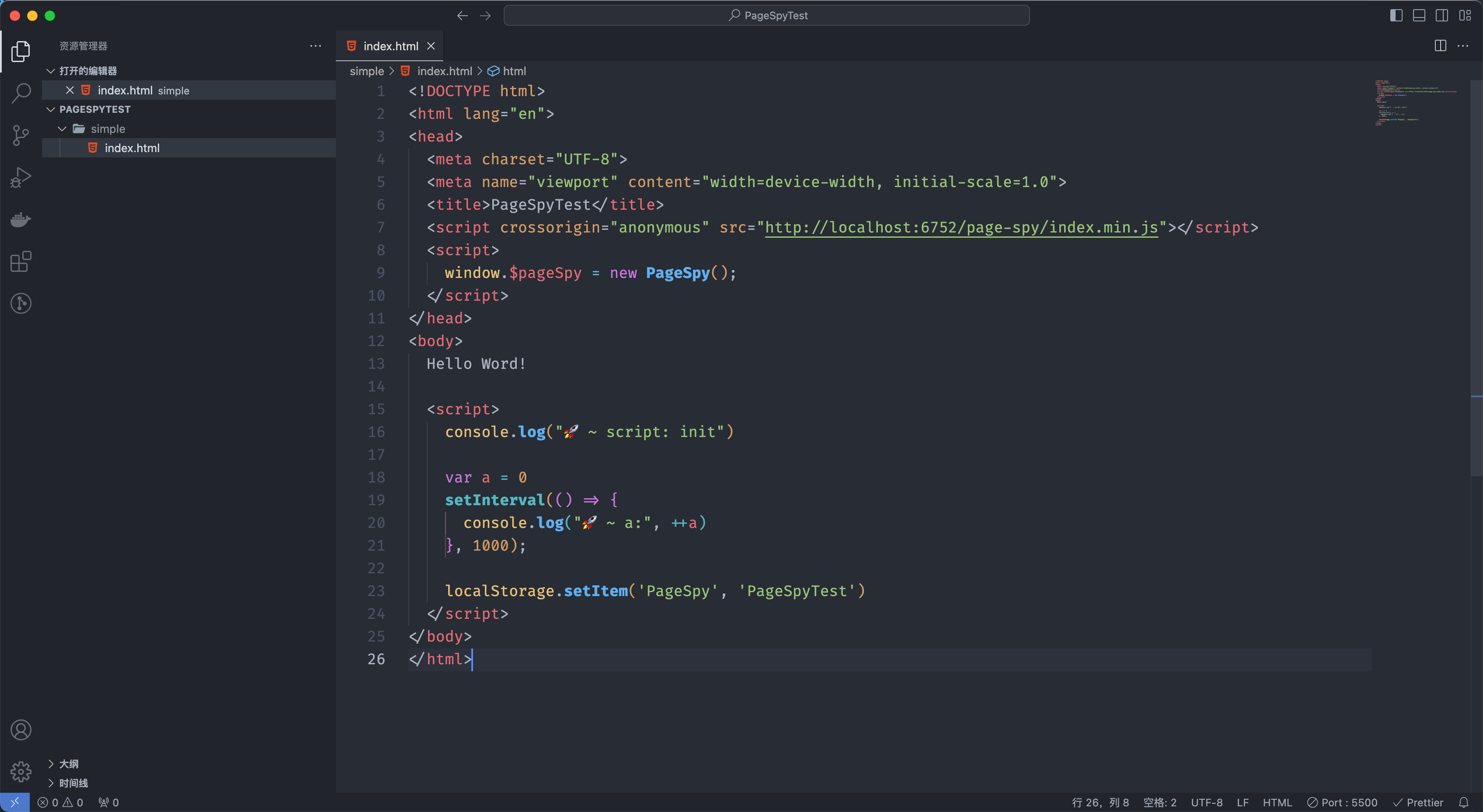Open the notifications bell
The image size is (1483, 812).
point(1463,802)
